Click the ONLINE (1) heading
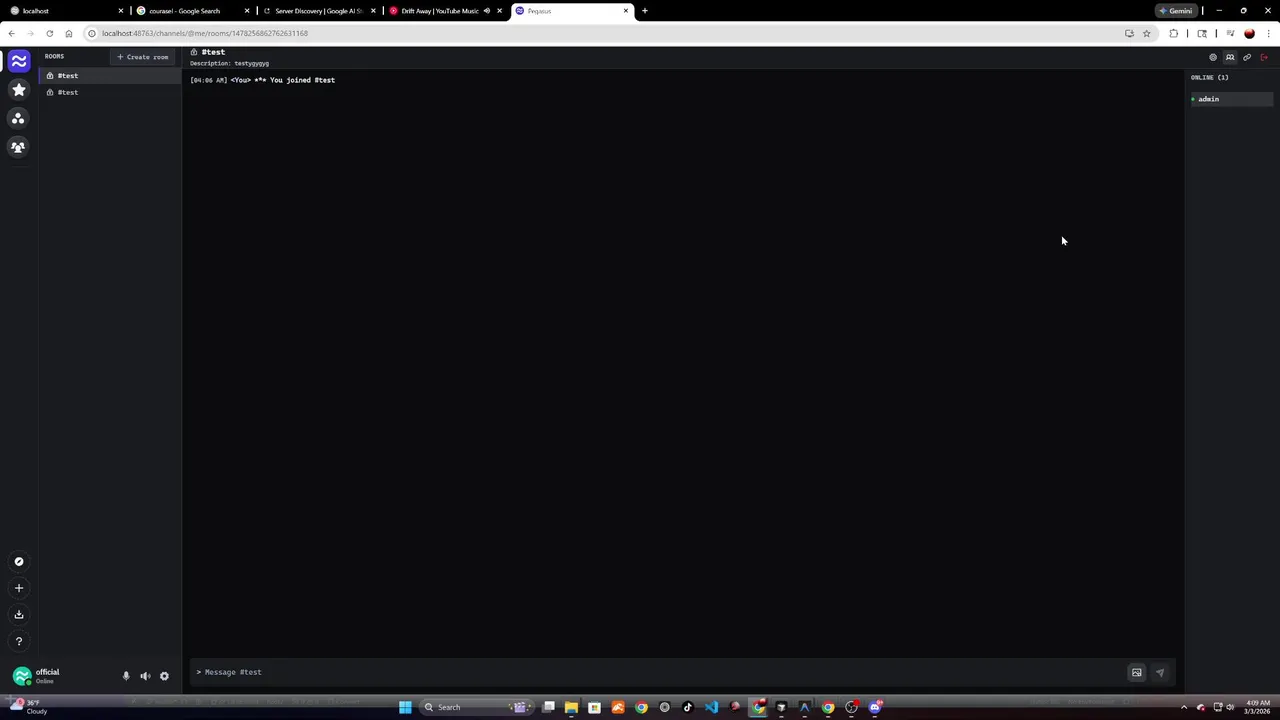 click(x=1209, y=77)
